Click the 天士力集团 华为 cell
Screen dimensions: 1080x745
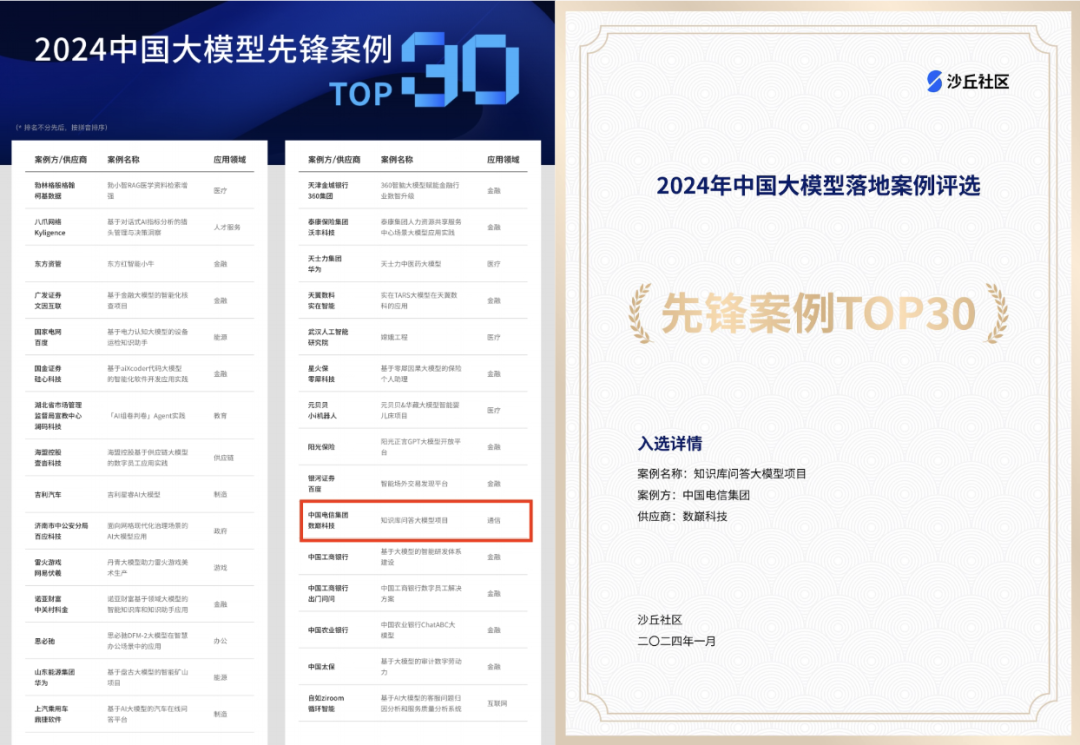(x=324, y=264)
